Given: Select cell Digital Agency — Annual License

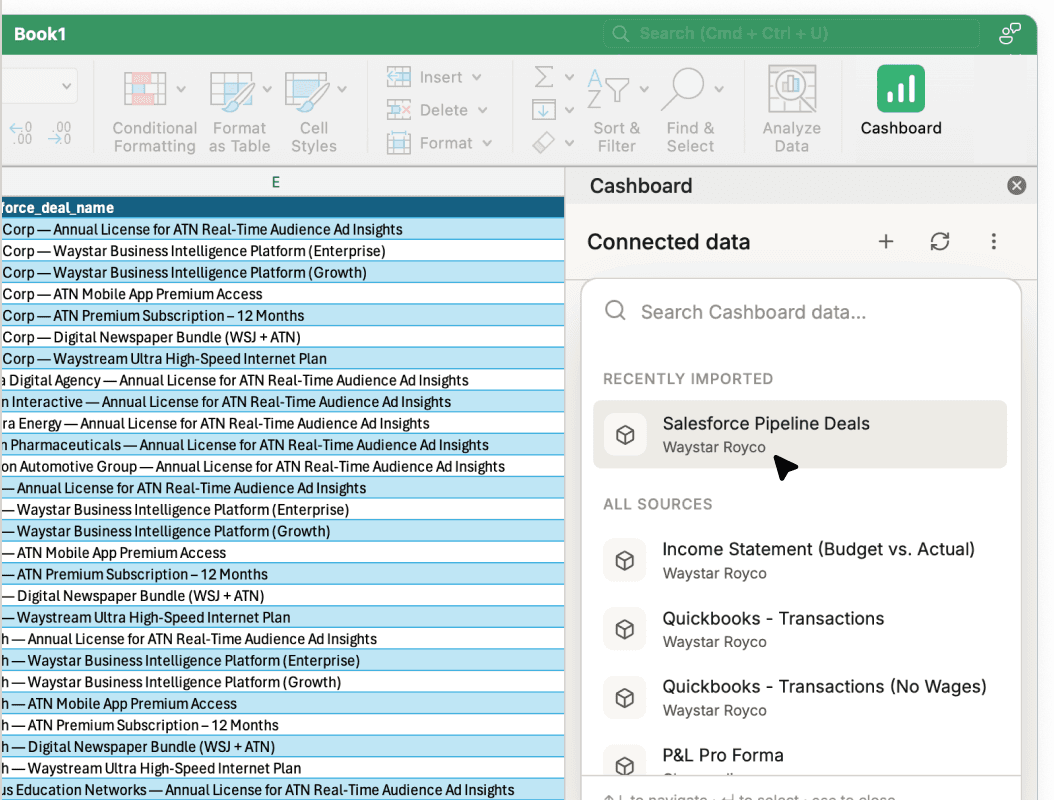Looking at the screenshot, I should click(x=282, y=380).
